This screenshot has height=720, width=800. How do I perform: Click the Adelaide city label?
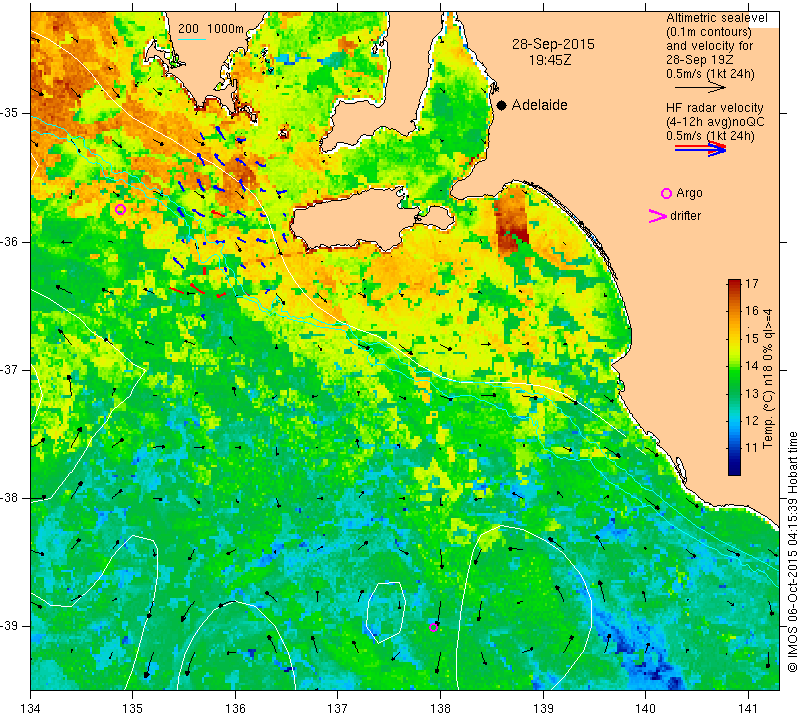539,105
